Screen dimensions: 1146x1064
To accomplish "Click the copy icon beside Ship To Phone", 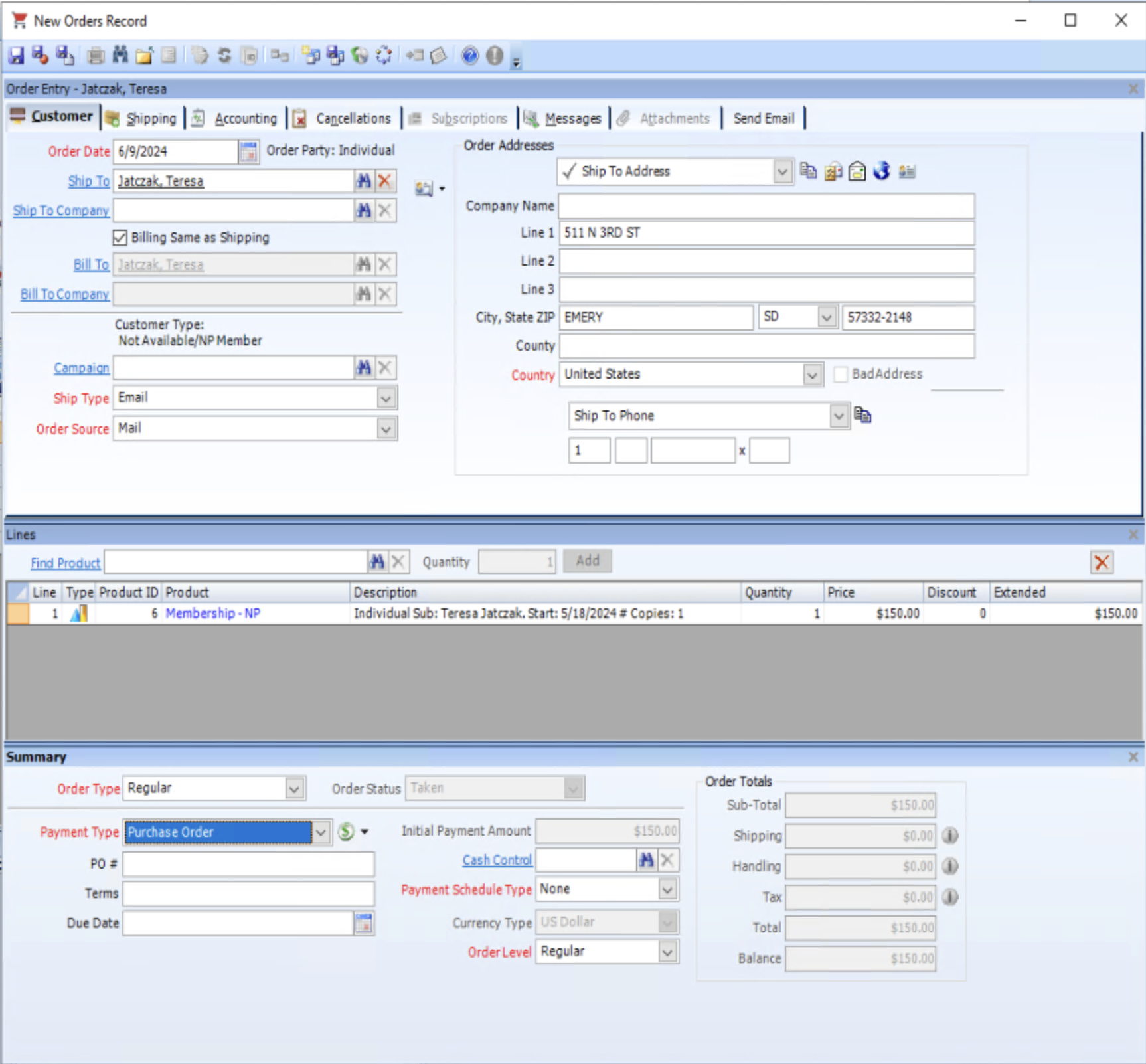I will tap(862, 416).
